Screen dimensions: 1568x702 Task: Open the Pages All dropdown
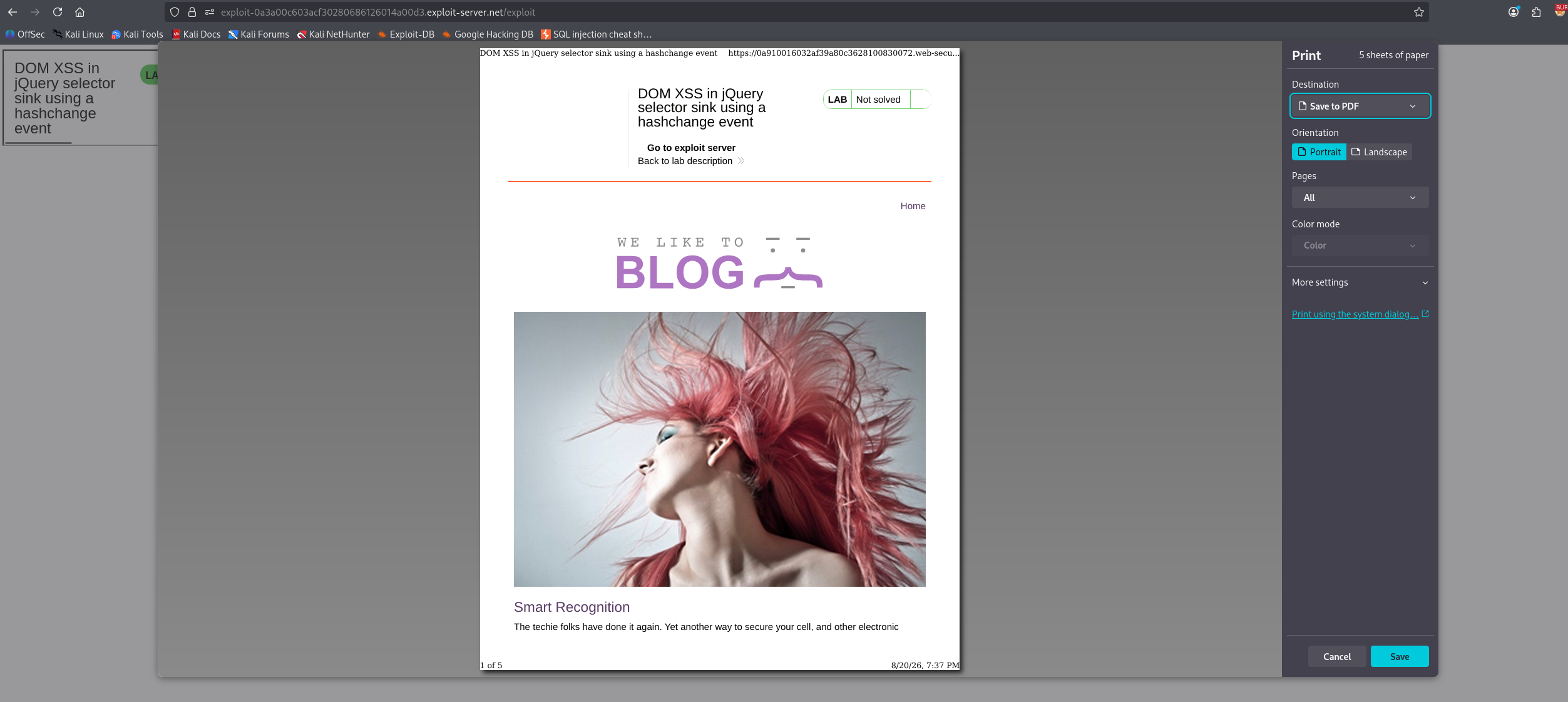pos(1360,197)
